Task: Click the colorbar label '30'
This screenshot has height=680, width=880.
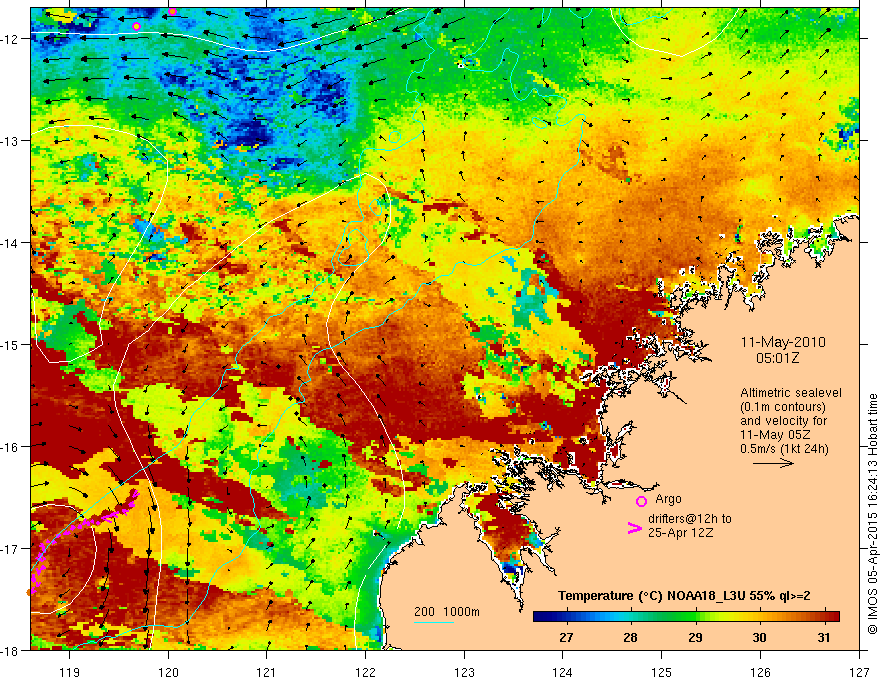Action: tap(759, 637)
